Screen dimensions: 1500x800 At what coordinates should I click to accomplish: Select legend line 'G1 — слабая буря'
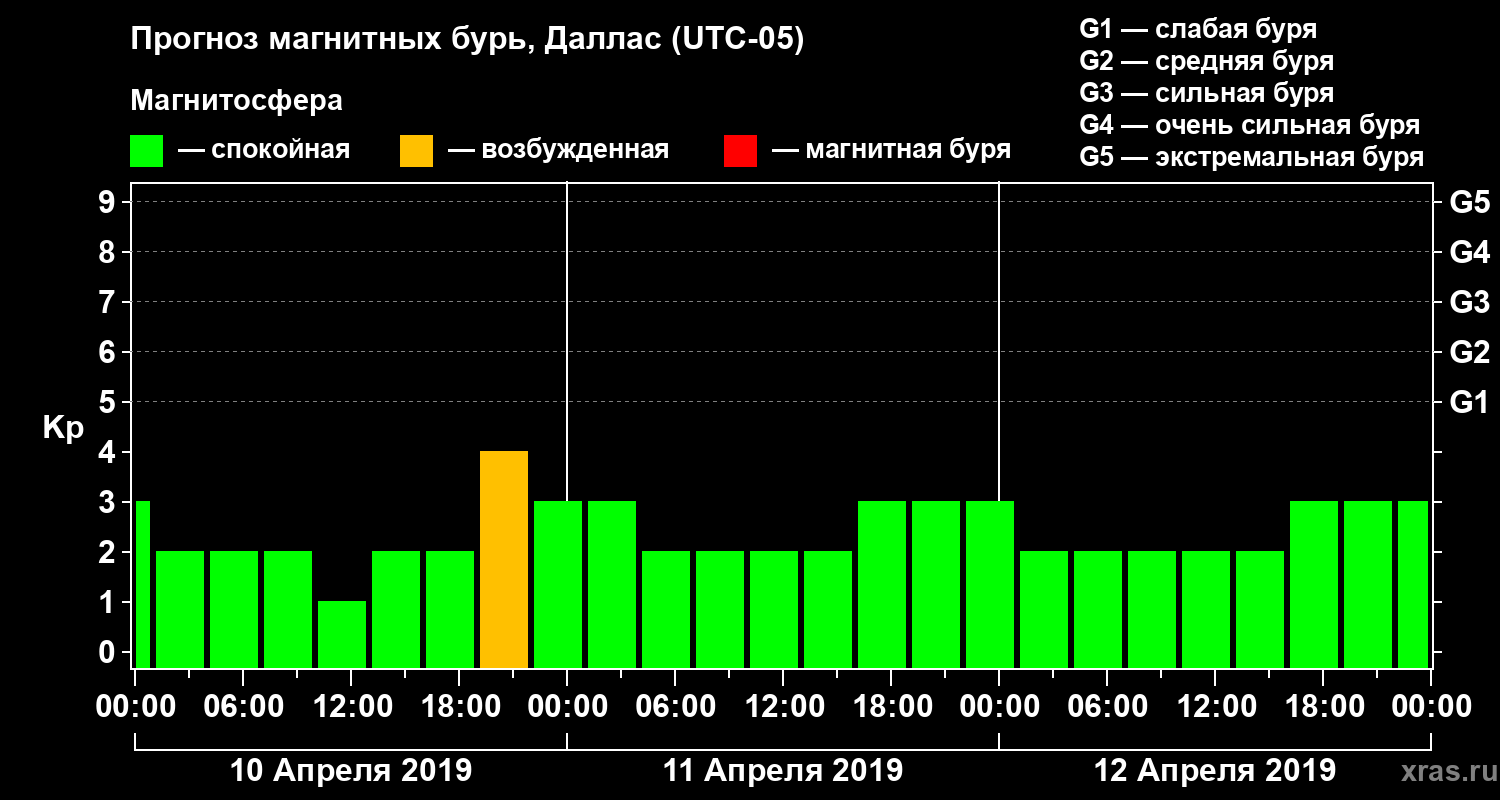(x=1198, y=28)
